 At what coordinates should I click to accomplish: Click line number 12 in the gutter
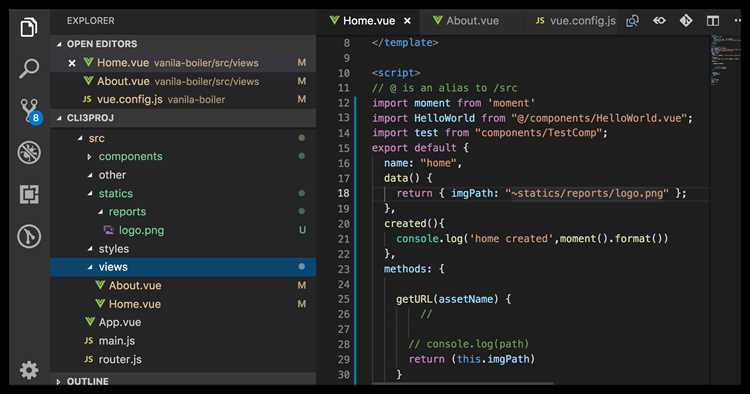[343, 103]
